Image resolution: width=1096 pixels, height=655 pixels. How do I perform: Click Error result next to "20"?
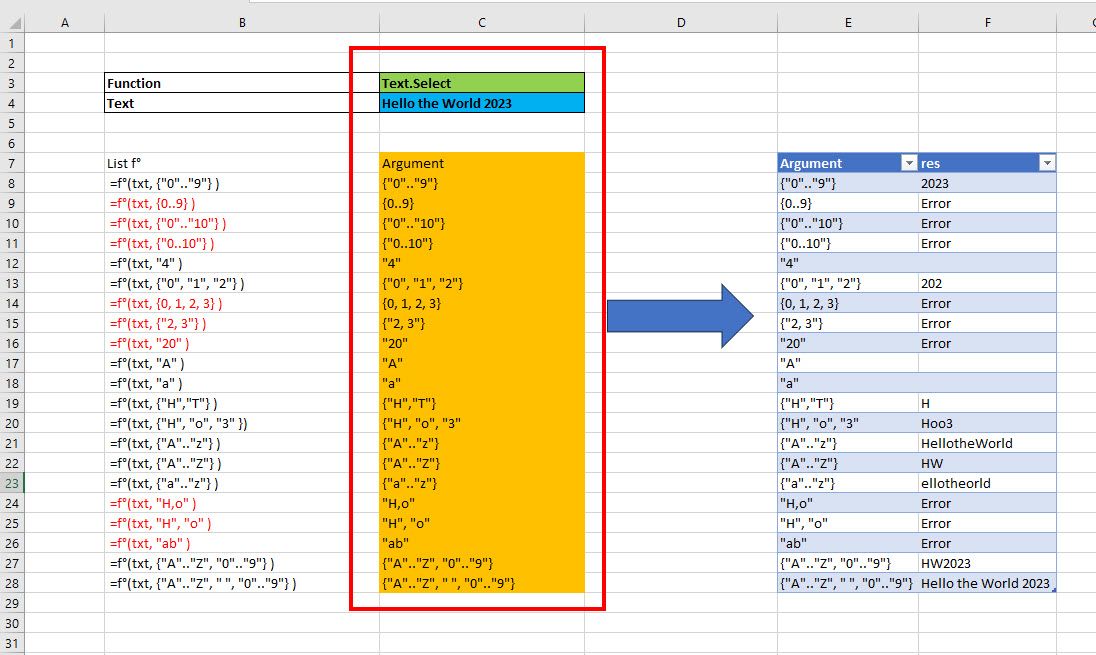pyautogui.click(x=987, y=343)
